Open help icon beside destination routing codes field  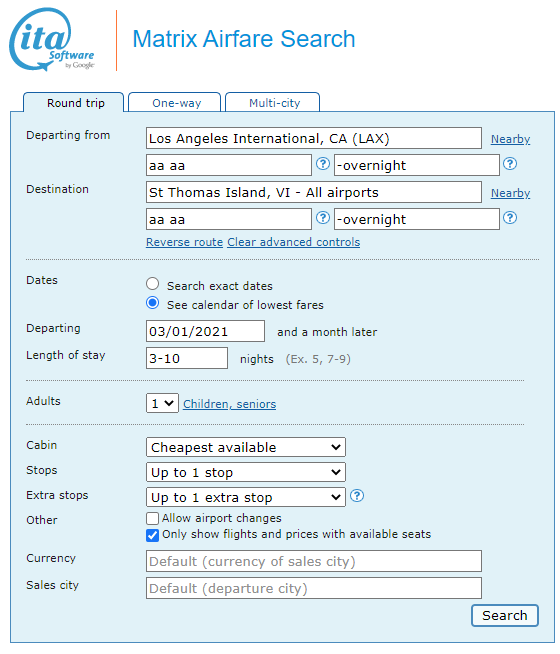point(323,218)
